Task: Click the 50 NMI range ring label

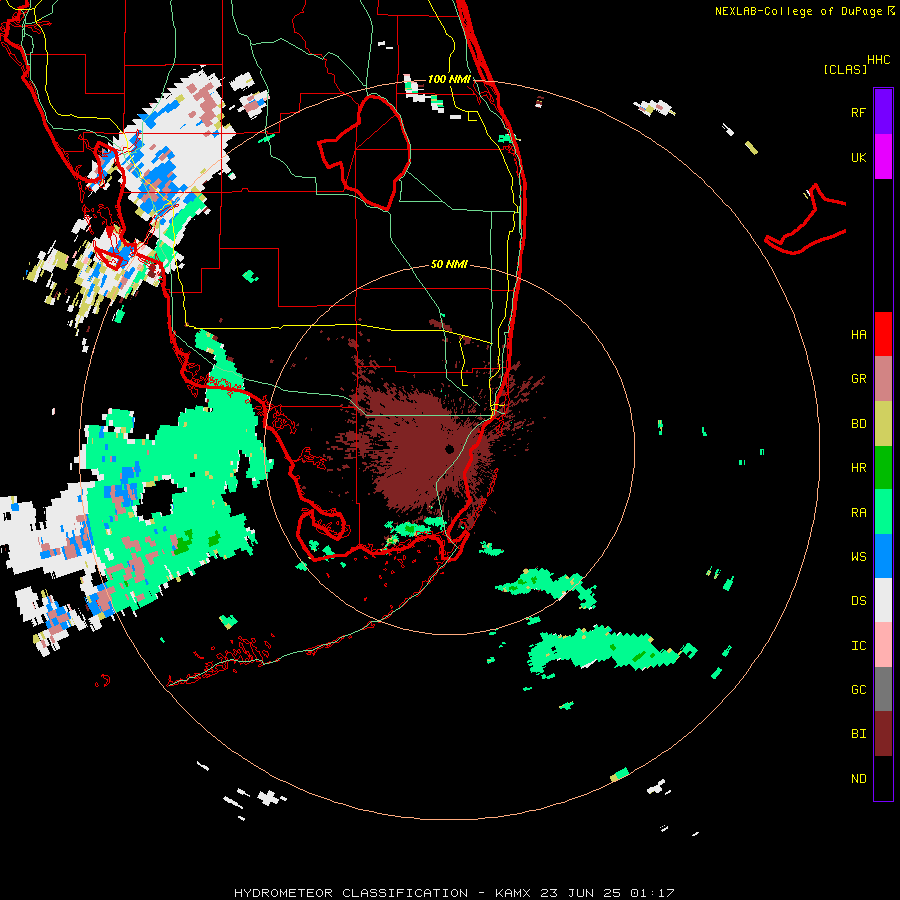Action: (x=449, y=264)
